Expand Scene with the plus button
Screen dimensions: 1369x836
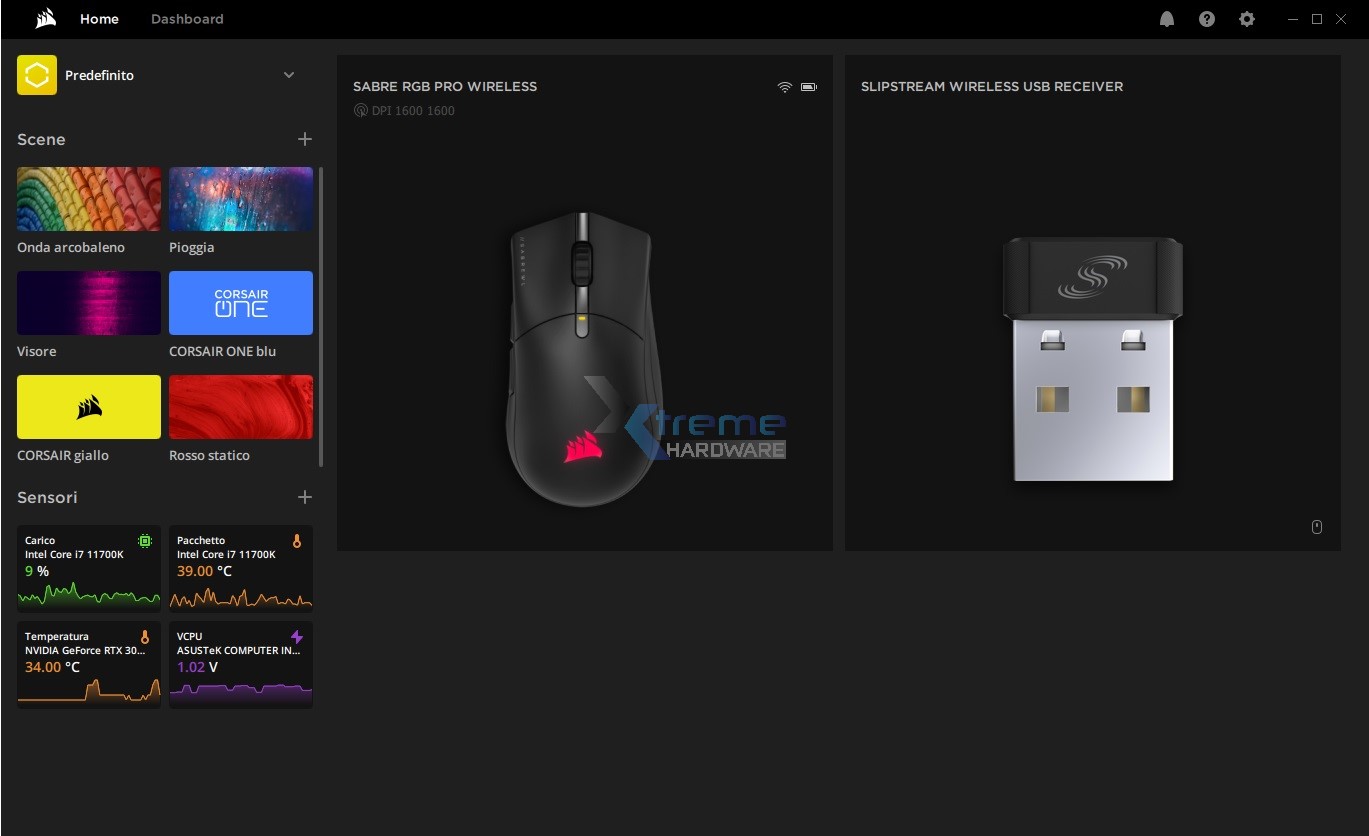coord(305,139)
